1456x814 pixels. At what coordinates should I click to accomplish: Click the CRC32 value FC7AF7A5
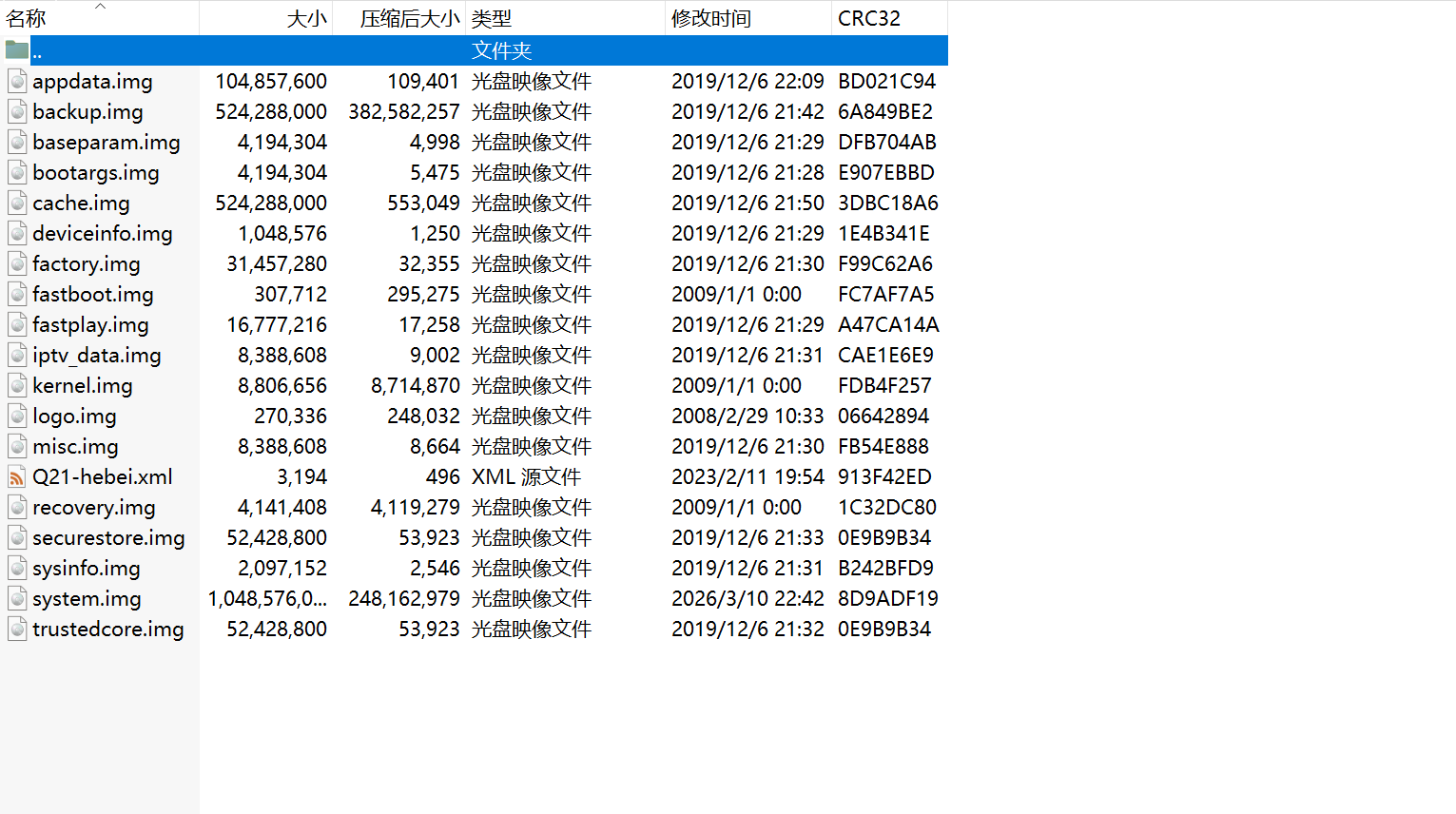click(886, 294)
